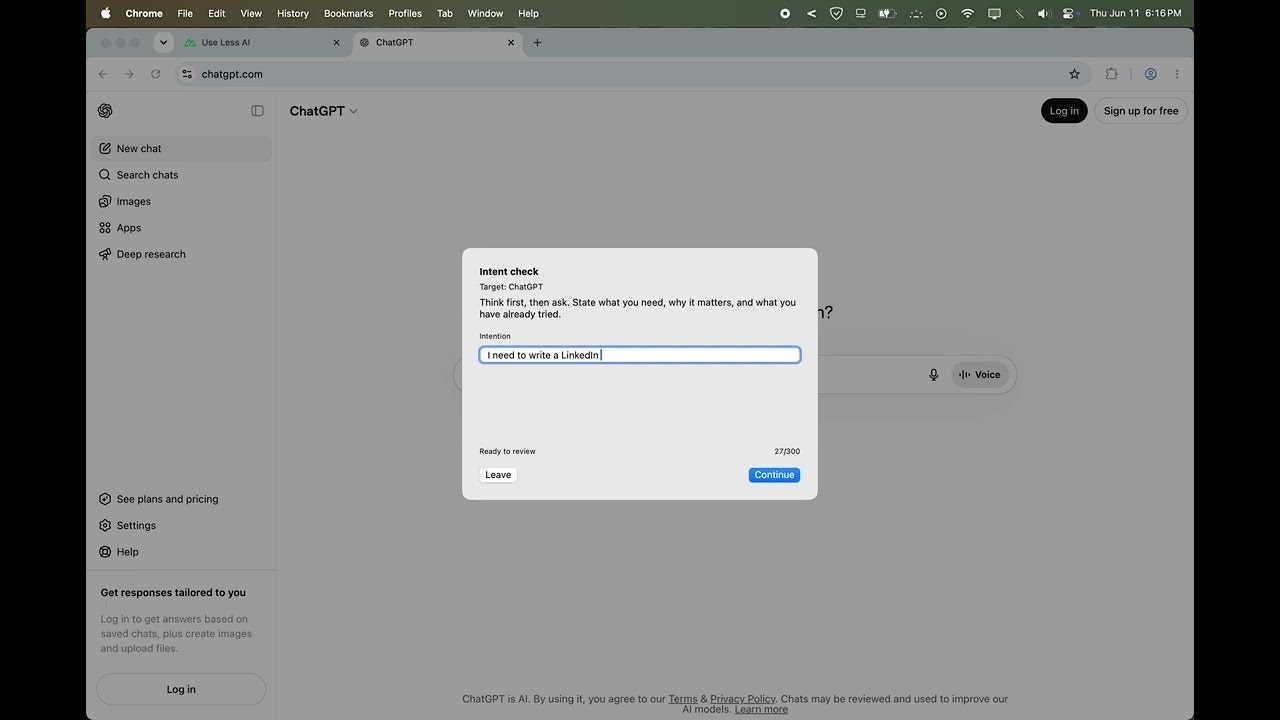Screen dimensions: 1280x720
Task: Click the play circle menu bar icon
Action: pos(941,13)
